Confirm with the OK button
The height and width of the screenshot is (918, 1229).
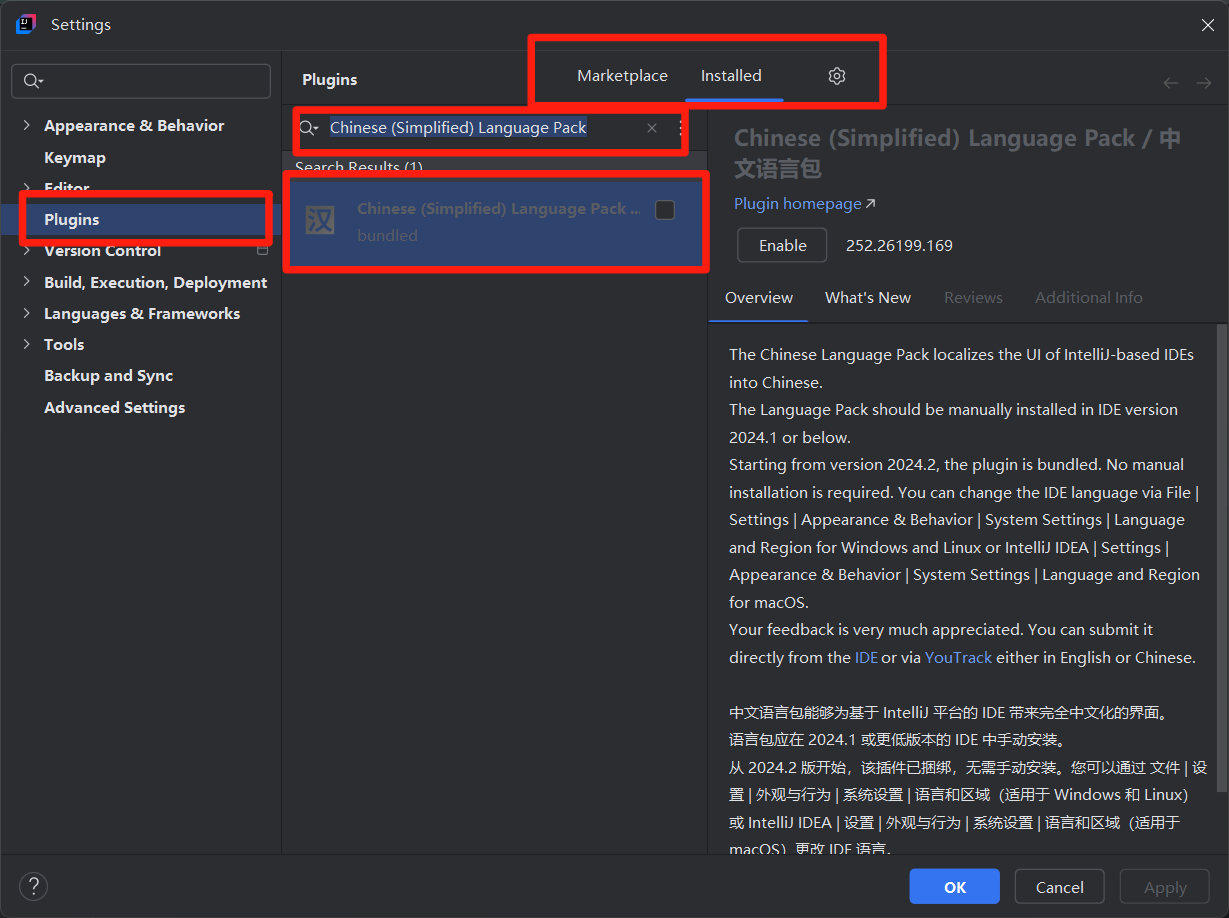coord(954,887)
